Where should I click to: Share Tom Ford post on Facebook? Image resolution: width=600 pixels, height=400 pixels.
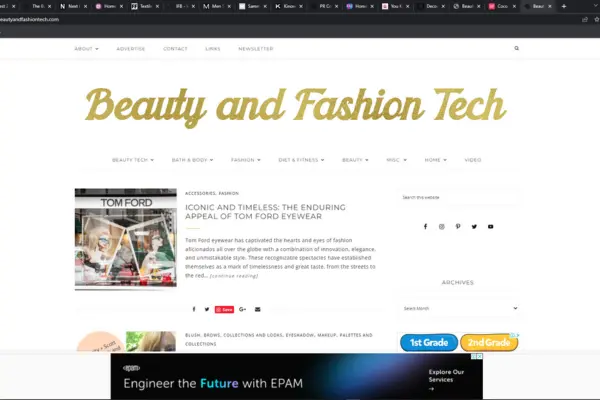[194, 309]
